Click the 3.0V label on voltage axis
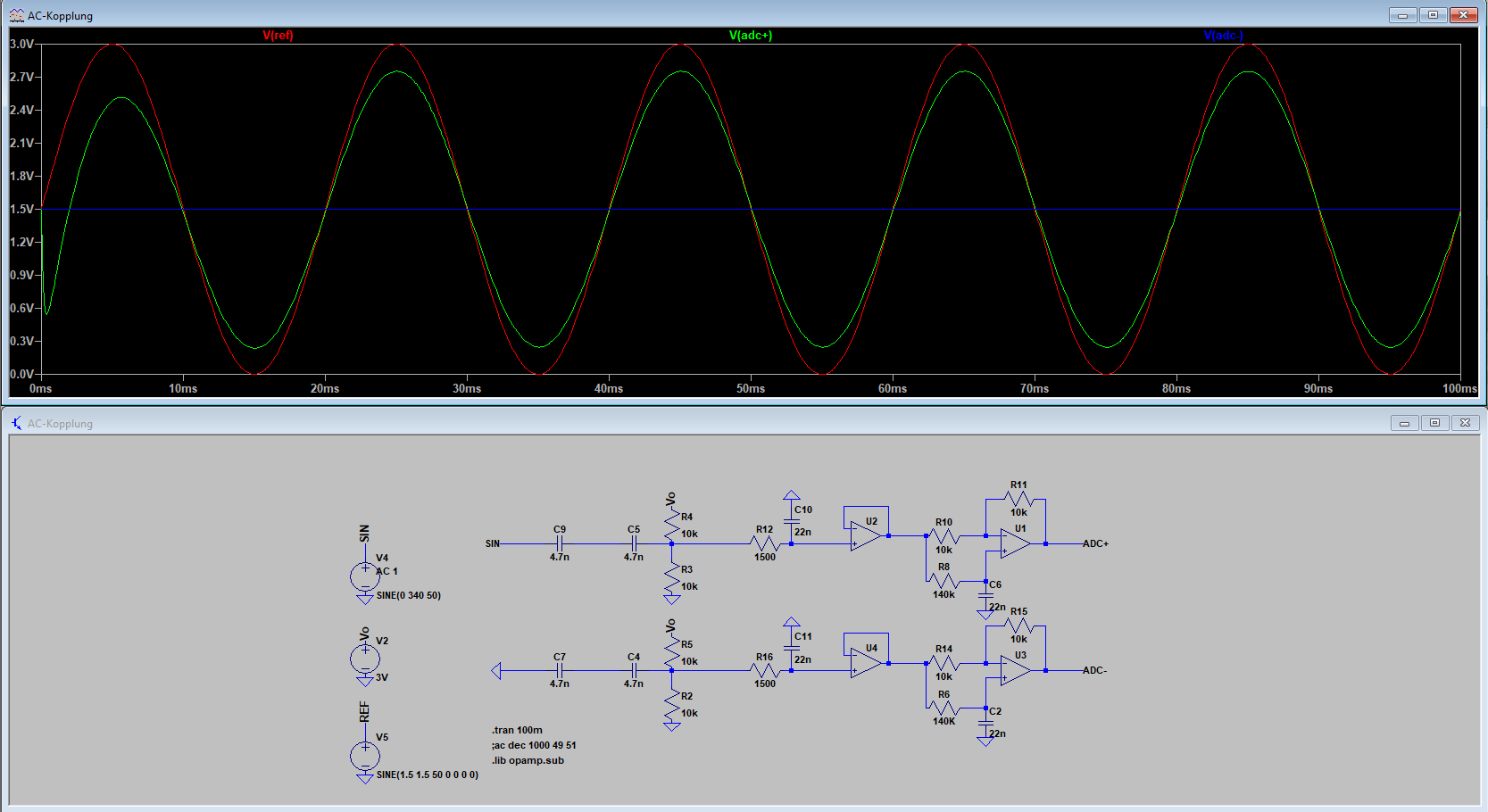 21,44
